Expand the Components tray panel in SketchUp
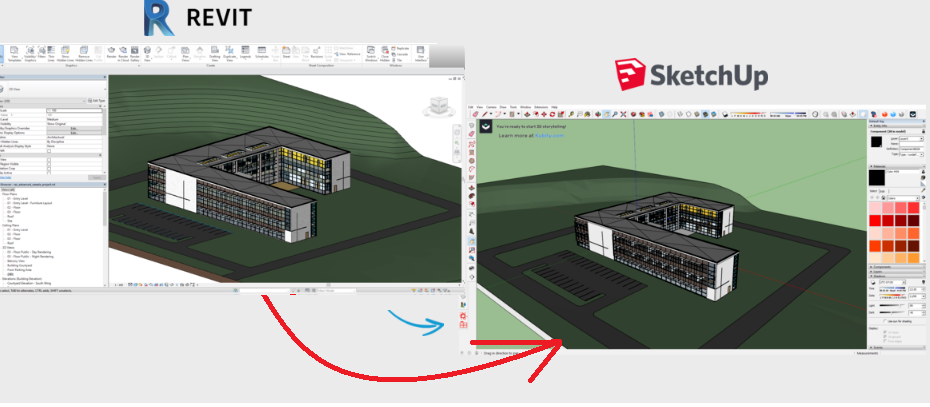930x407 pixels. [x=897, y=267]
